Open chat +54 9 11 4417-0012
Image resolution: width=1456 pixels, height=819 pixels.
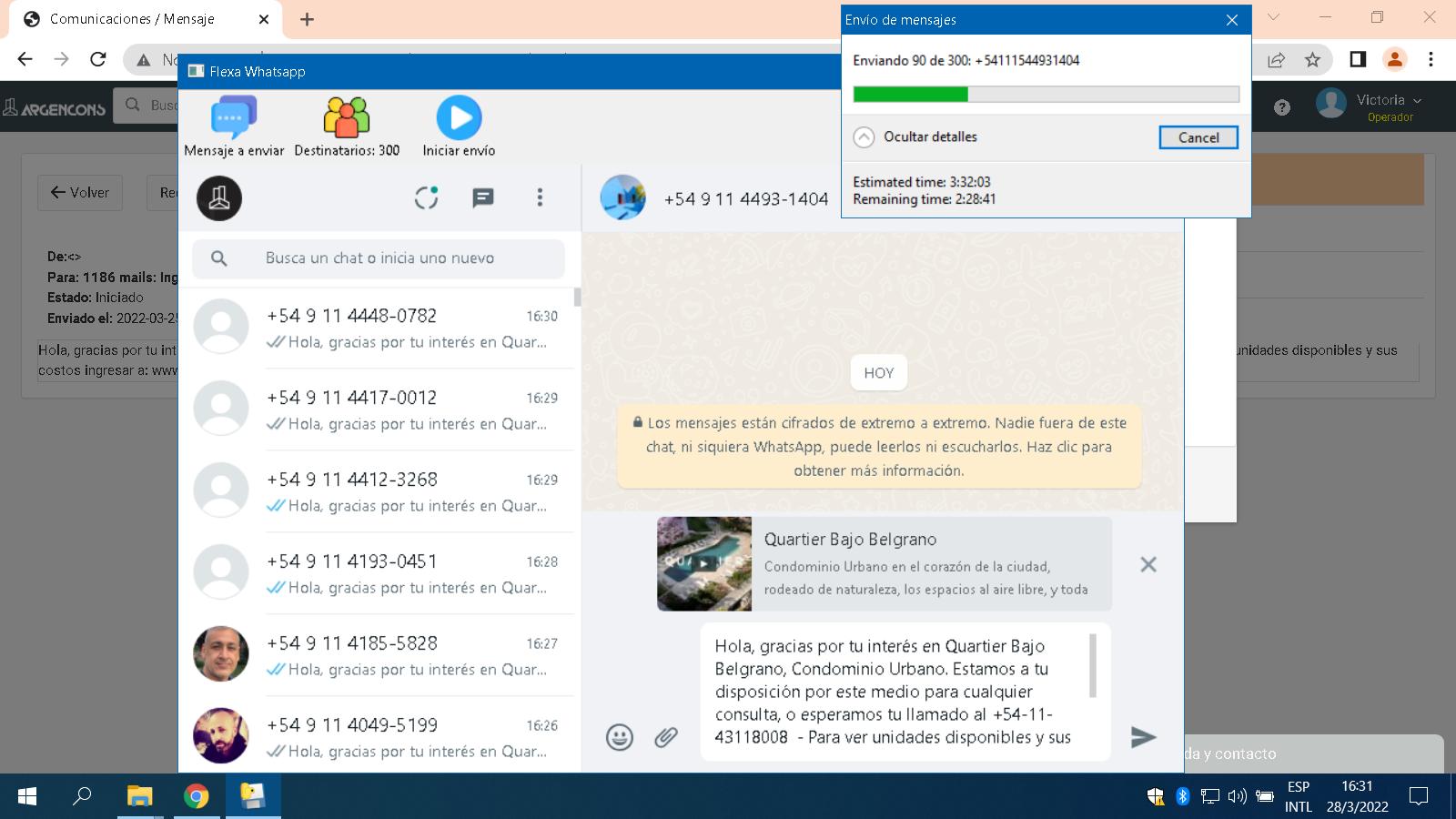pyautogui.click(x=377, y=409)
